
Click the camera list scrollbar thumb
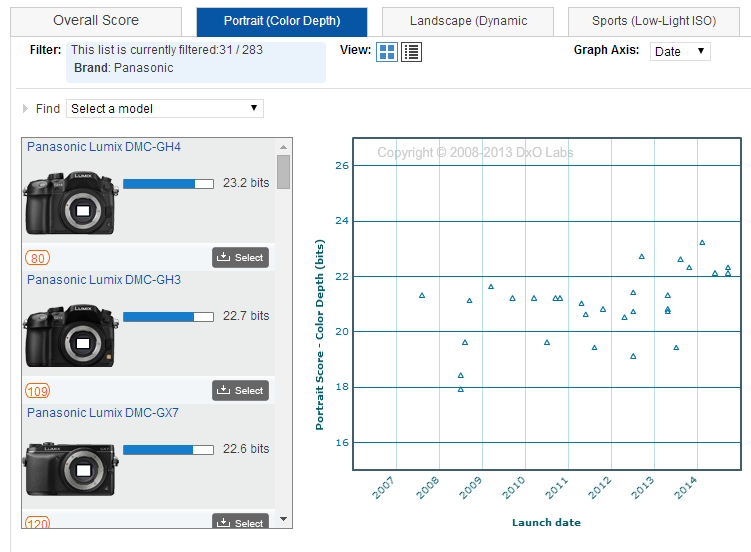[x=284, y=172]
